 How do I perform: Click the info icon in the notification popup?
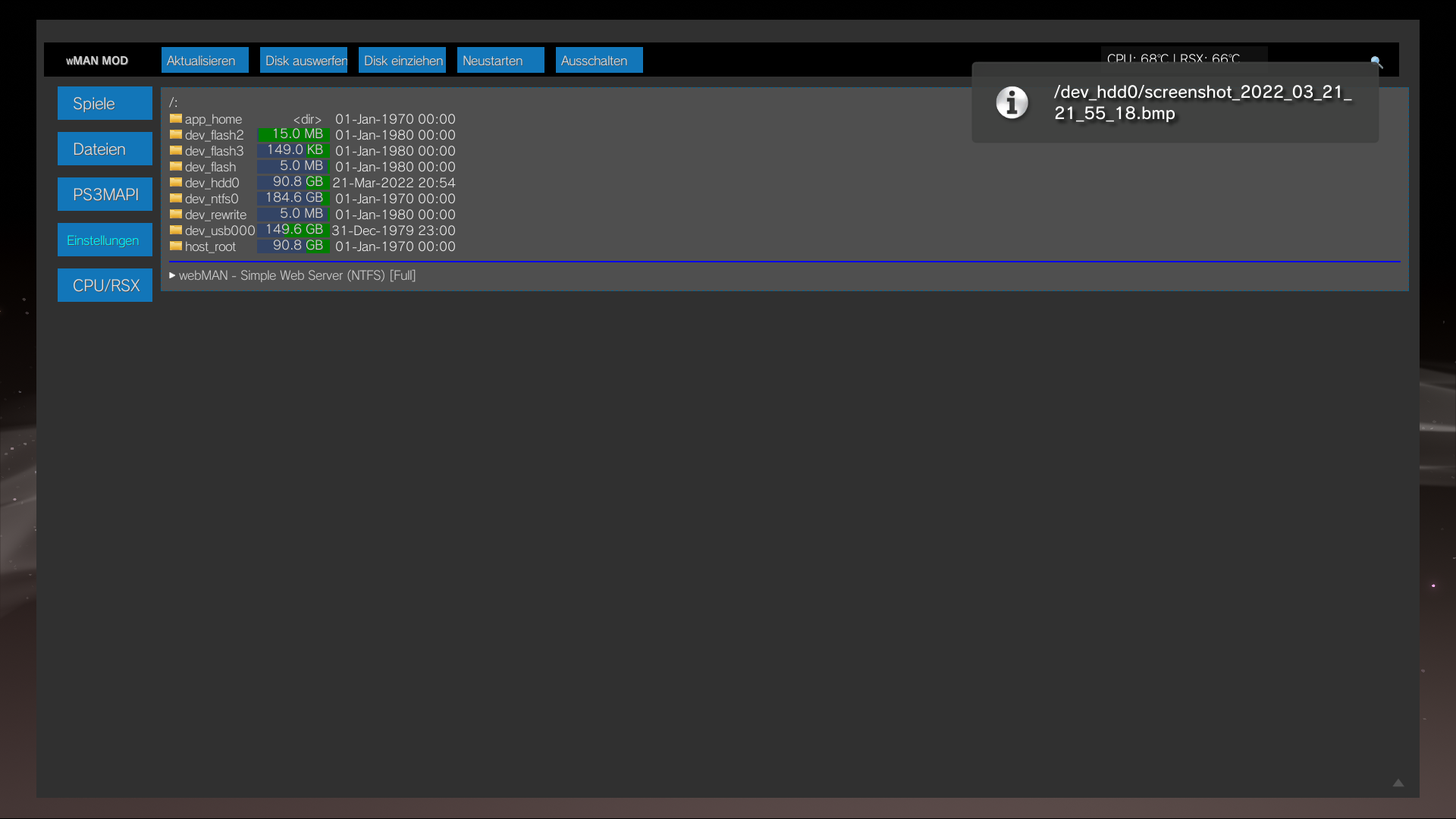coord(1012,102)
